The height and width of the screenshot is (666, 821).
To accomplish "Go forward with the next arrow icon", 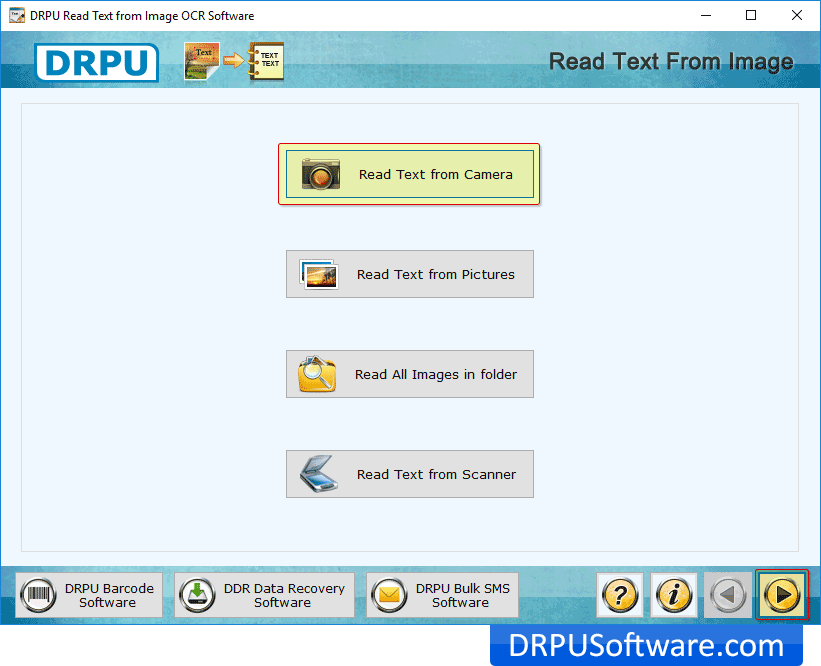I will coord(781,596).
